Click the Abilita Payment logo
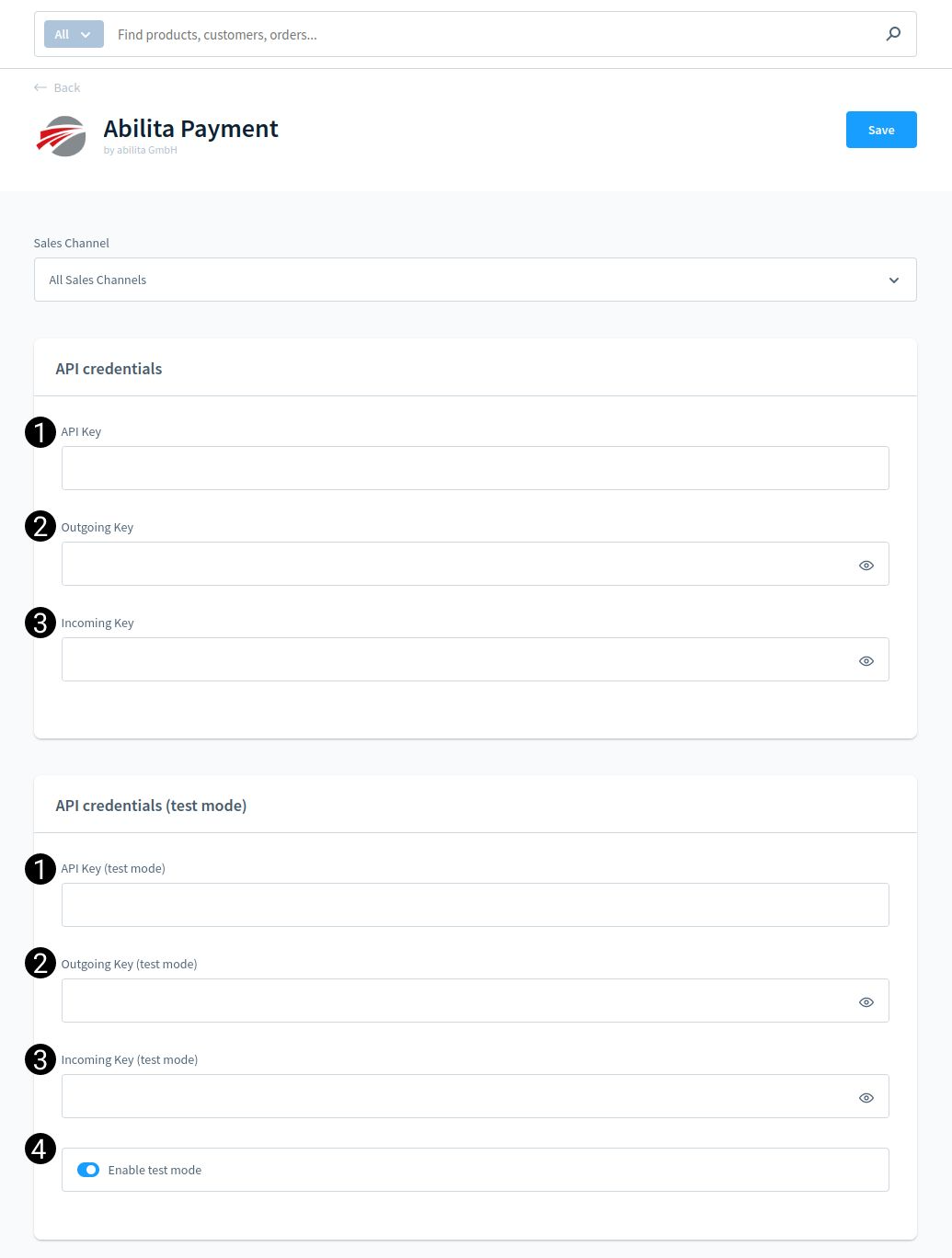The height and width of the screenshot is (1258, 952). (x=62, y=136)
